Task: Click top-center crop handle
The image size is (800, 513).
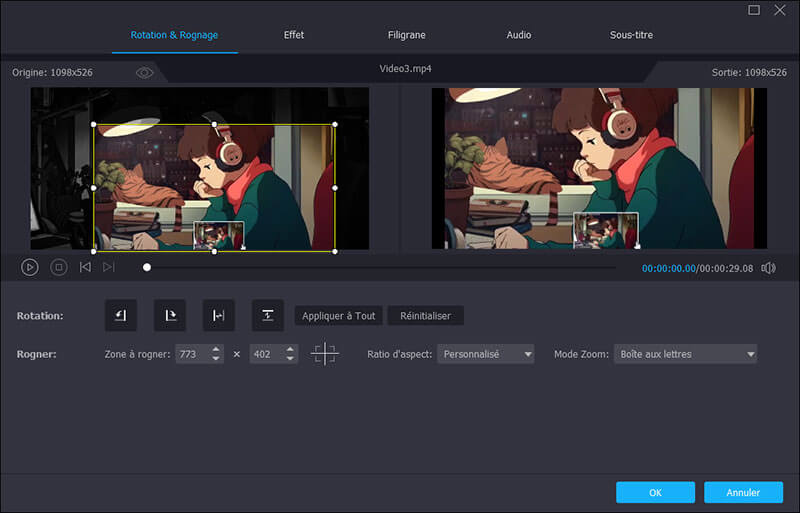Action: (x=214, y=124)
